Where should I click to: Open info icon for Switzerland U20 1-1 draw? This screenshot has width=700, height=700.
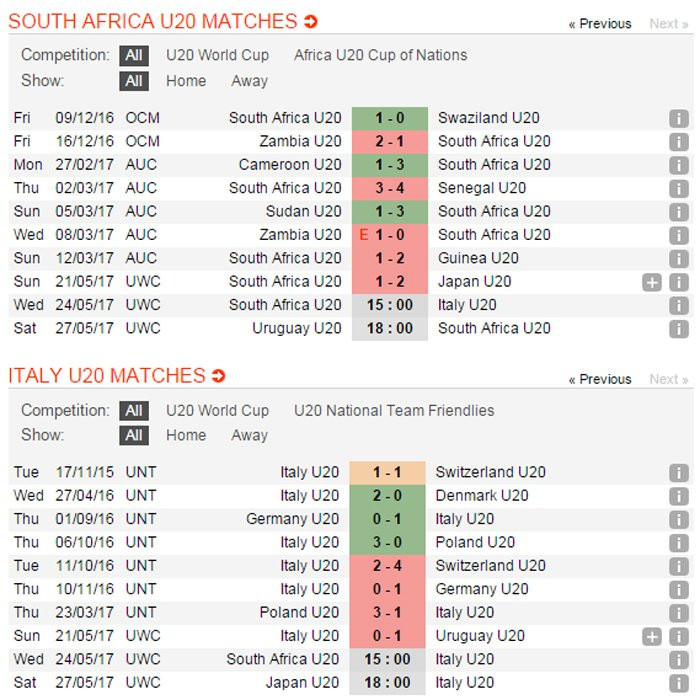click(679, 473)
